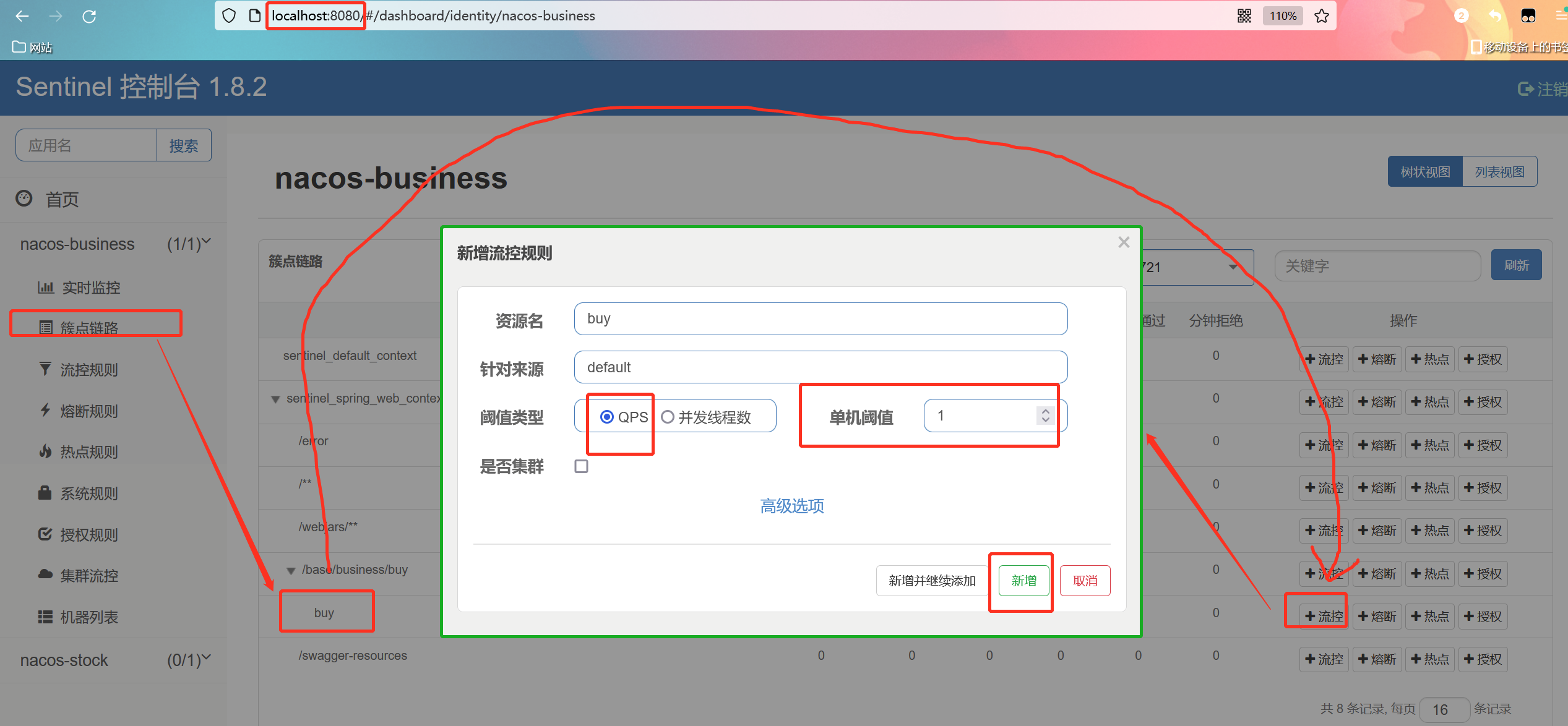Click the 刷新 button

[1516, 265]
